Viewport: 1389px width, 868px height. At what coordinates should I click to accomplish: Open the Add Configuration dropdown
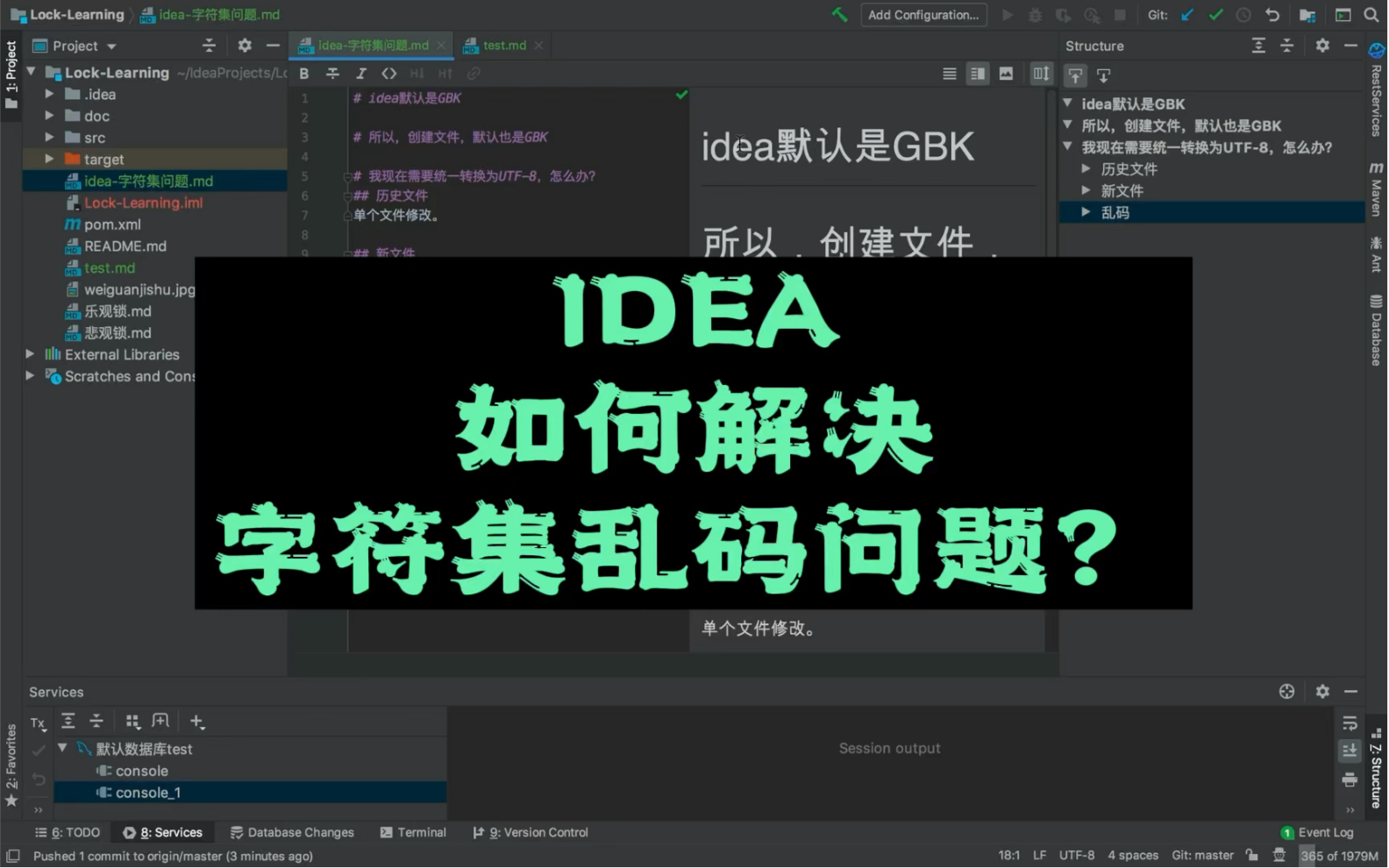coord(923,15)
